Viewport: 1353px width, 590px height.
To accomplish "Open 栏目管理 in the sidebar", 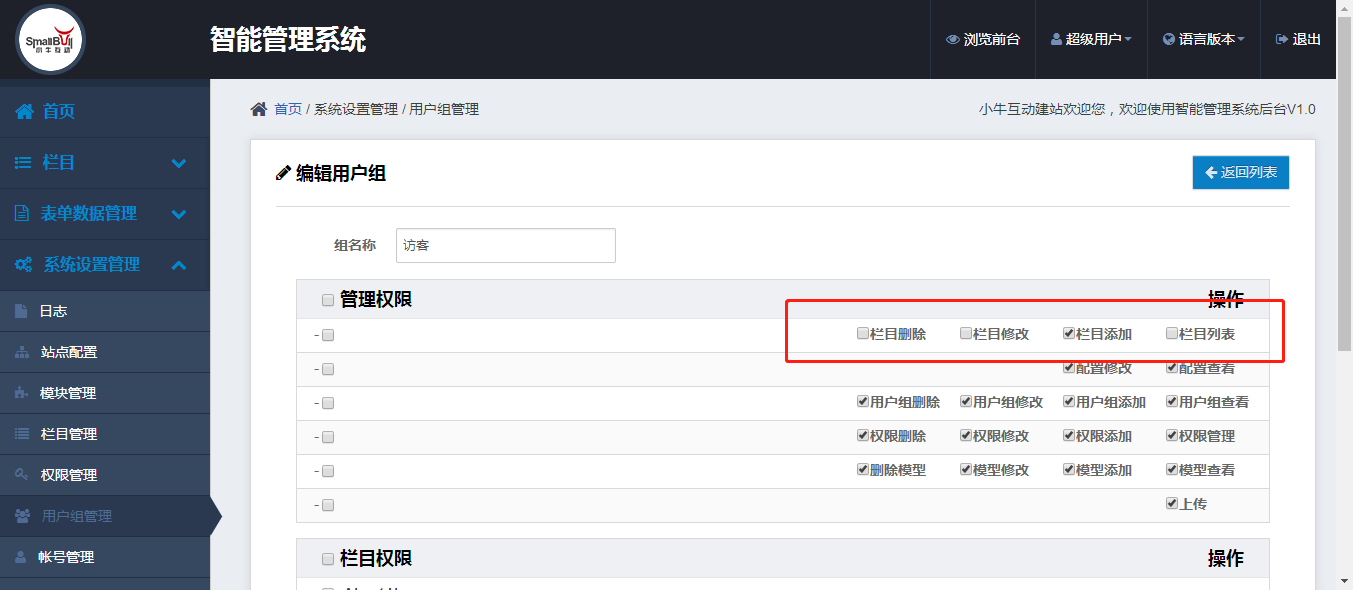I will [105, 434].
